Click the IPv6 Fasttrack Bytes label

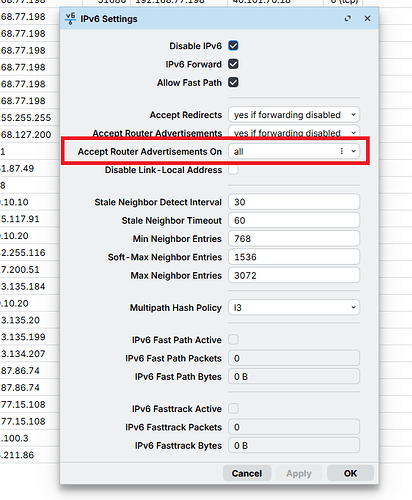(x=178, y=446)
